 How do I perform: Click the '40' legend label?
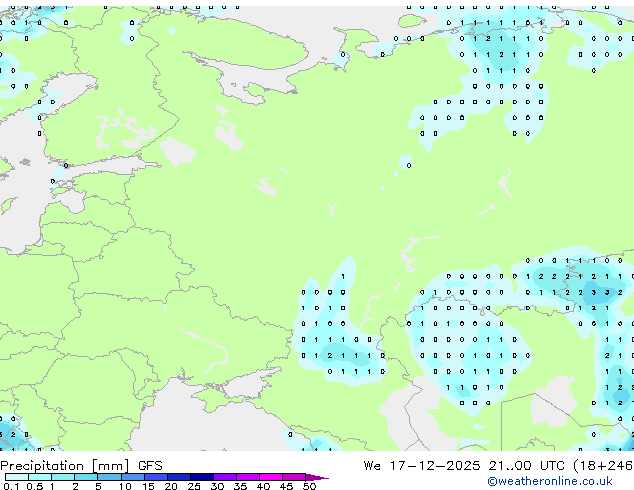pos(263,486)
